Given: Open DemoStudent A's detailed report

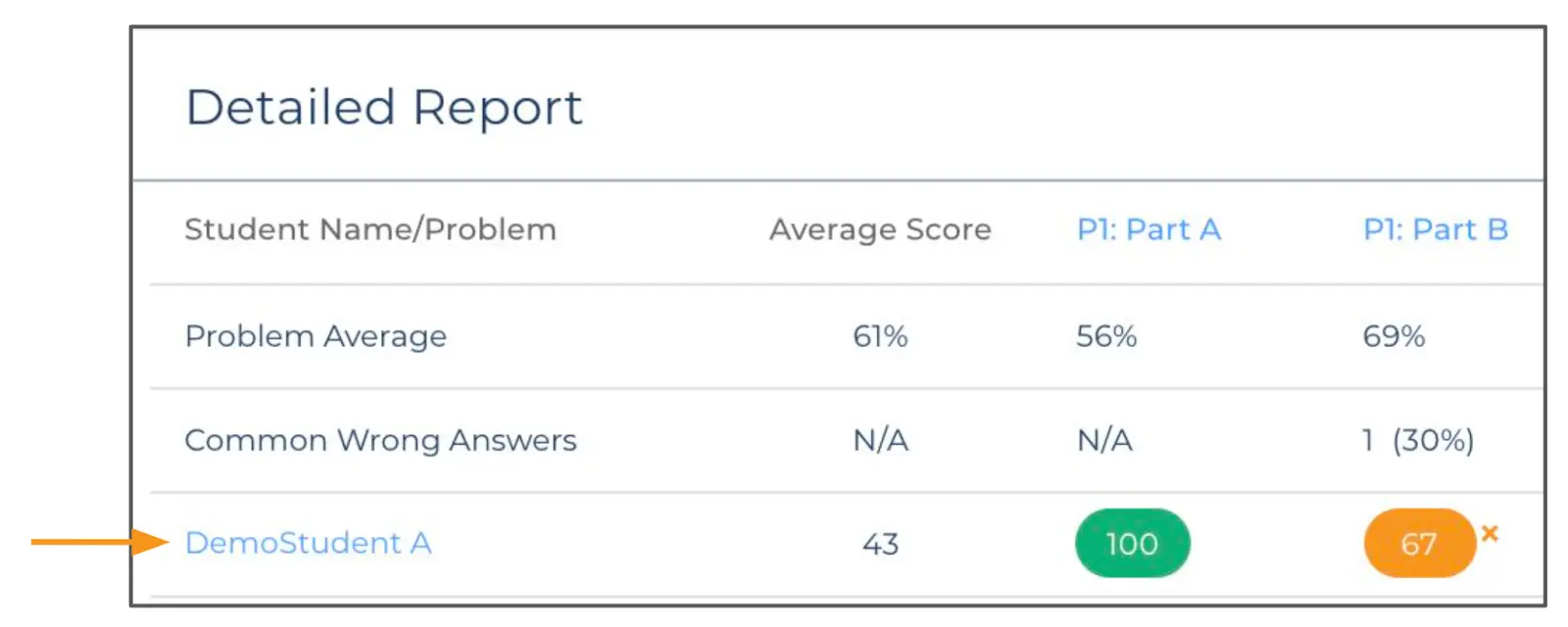Looking at the screenshot, I should (x=309, y=544).
